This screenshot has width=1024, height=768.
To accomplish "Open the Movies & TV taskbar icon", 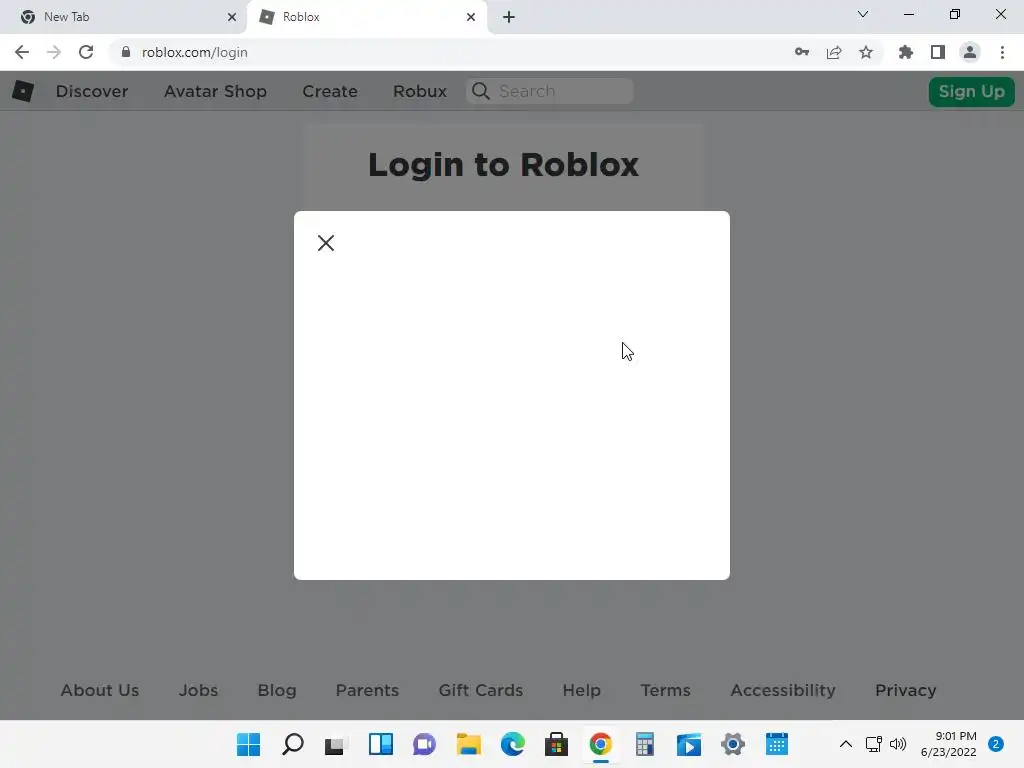I will point(688,744).
